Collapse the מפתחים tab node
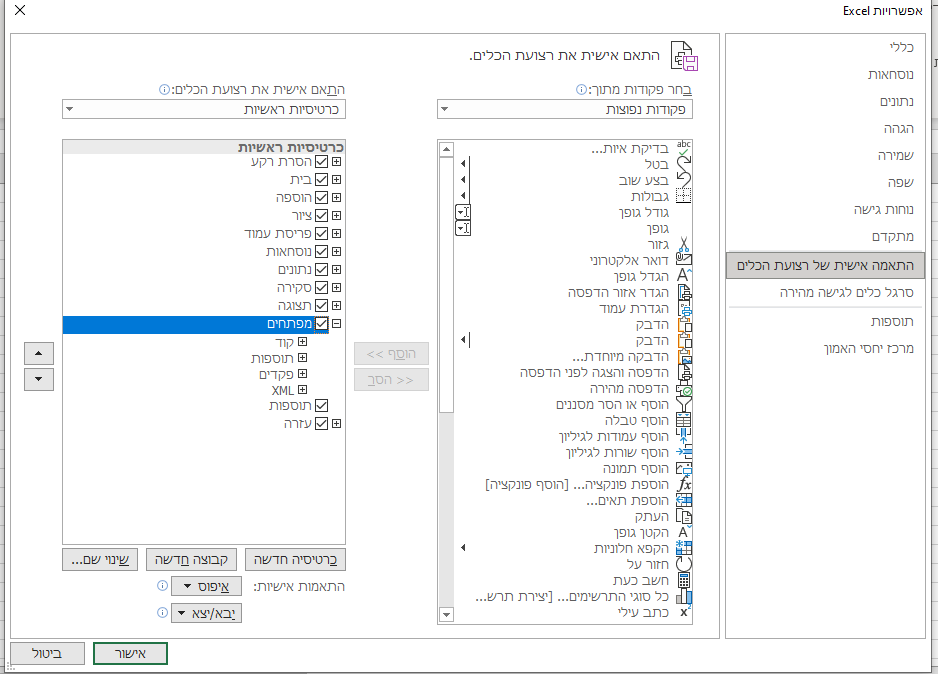938x674 pixels. pyautogui.click(x=337, y=324)
